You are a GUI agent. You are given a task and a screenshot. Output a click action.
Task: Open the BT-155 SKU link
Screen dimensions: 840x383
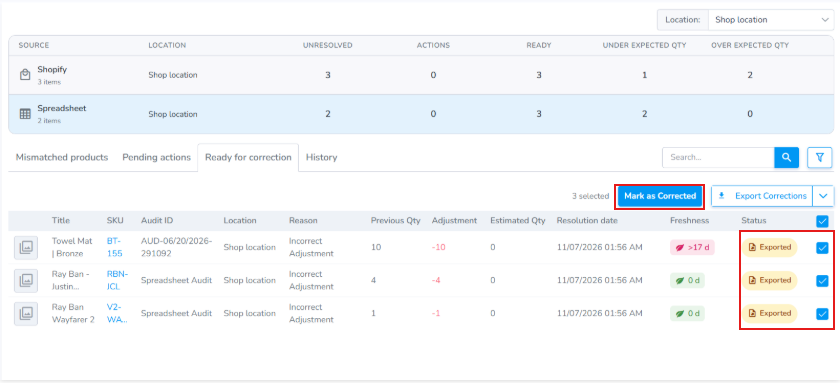click(115, 247)
